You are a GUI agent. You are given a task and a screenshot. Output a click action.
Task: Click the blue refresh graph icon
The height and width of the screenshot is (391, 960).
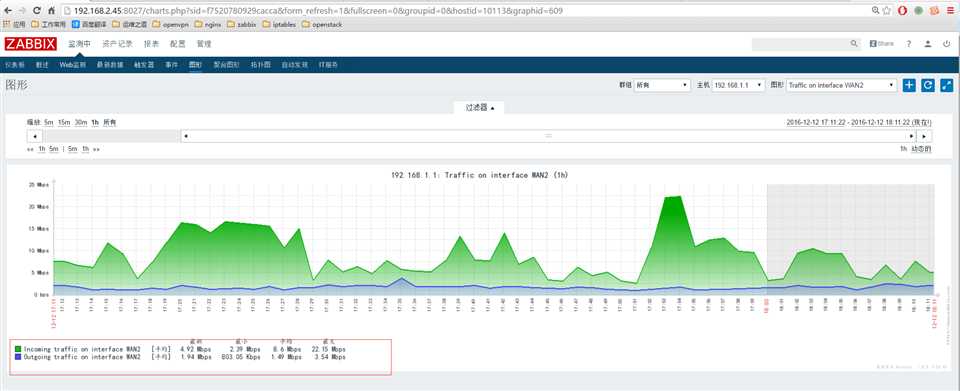[928, 86]
